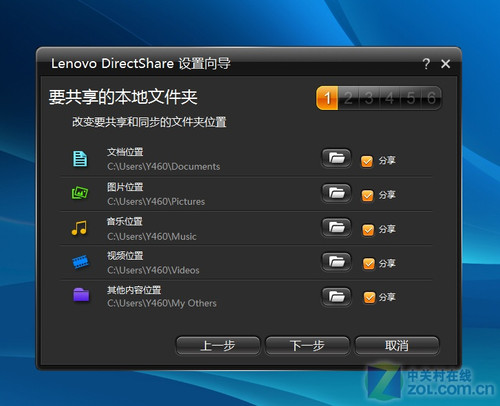This screenshot has width=500, height=406.
Task: Jump to step 2 indicator
Action: pyautogui.click(x=348, y=98)
